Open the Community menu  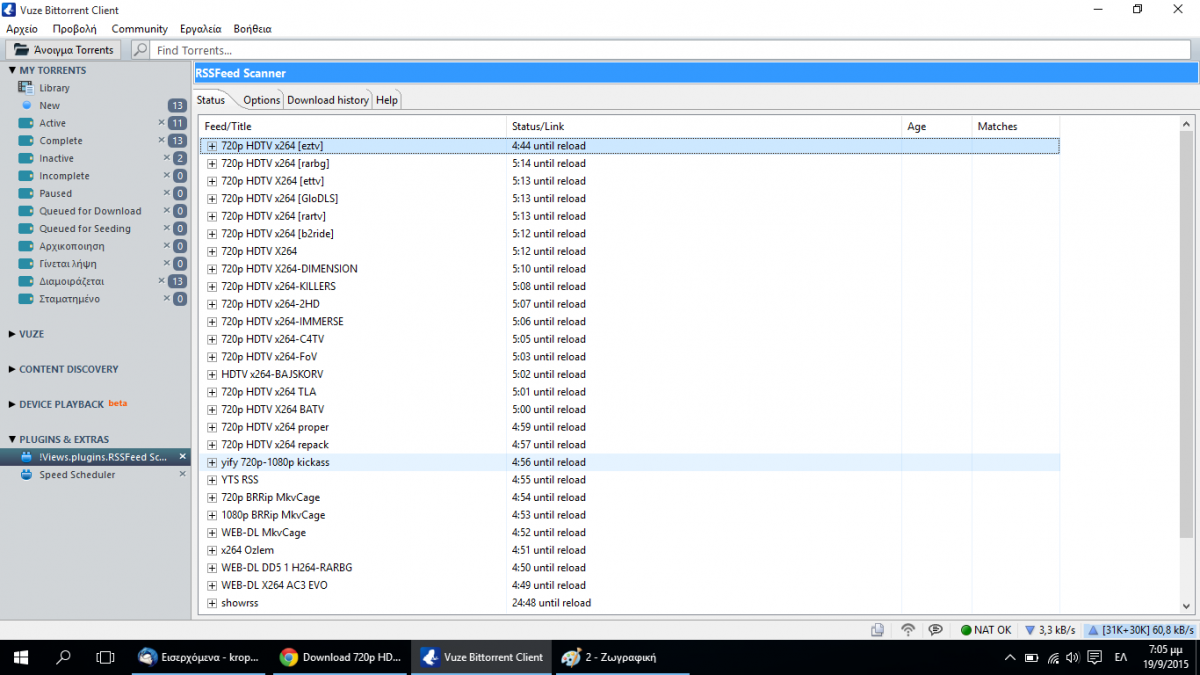(140, 29)
